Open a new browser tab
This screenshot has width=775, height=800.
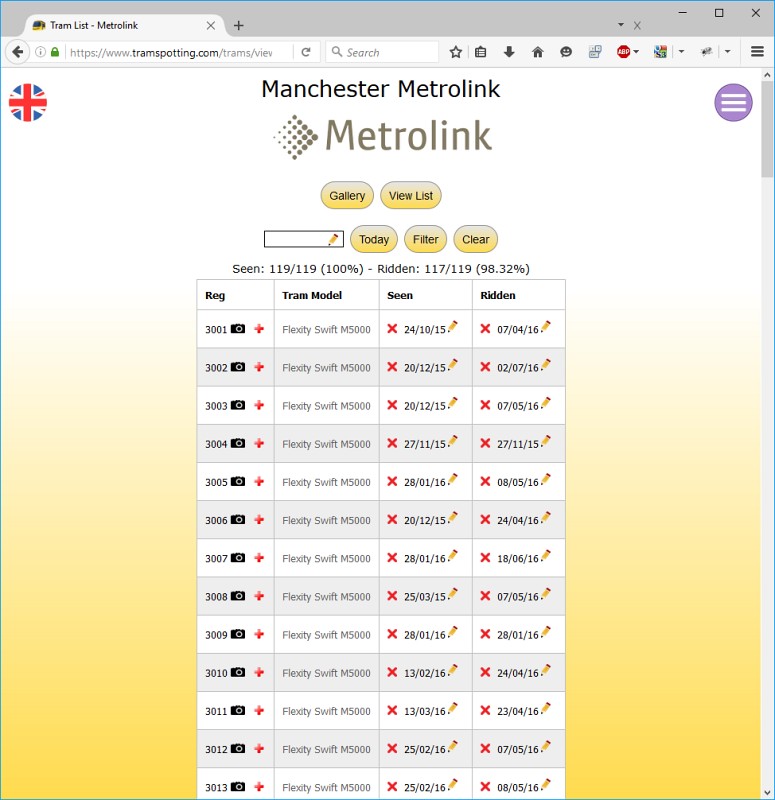point(238,26)
